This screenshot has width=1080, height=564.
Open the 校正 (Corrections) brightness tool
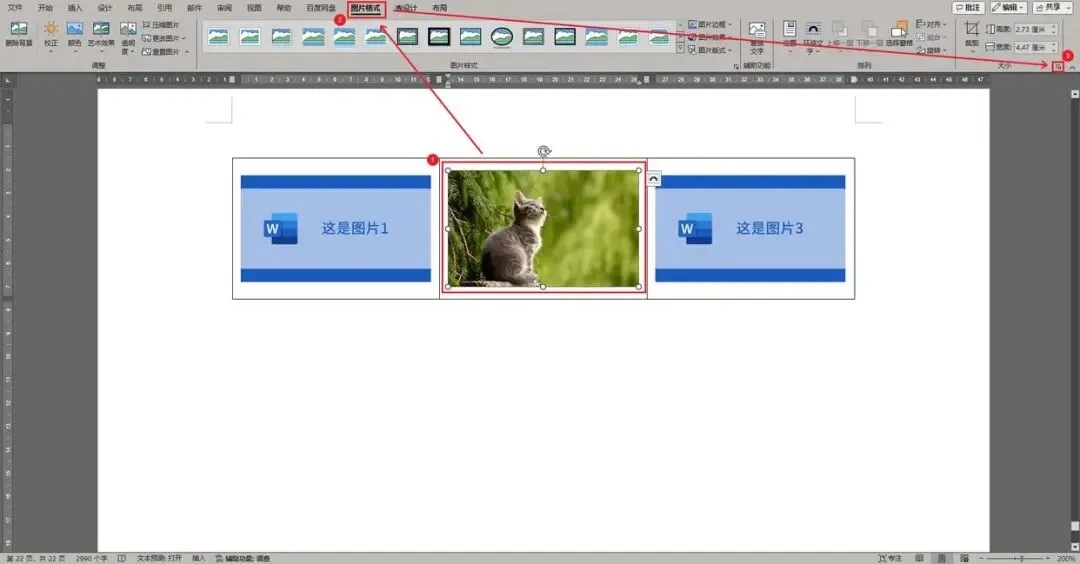click(51, 34)
